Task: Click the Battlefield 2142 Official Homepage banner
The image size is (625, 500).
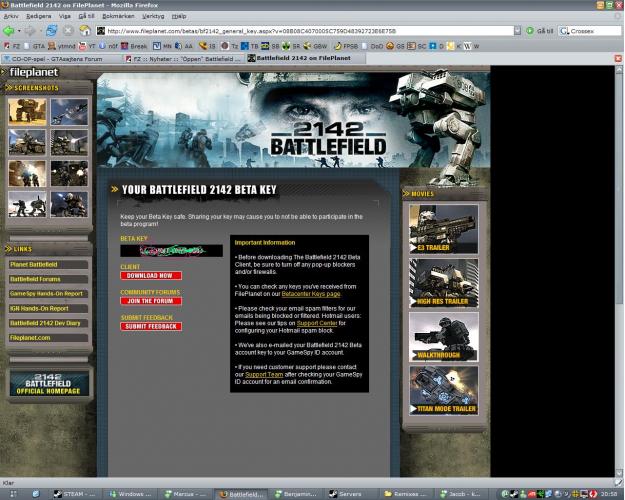Action: tap(49, 384)
